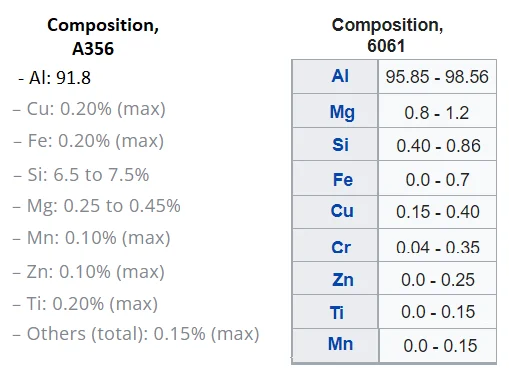Select the Si element link

[x=340, y=145]
